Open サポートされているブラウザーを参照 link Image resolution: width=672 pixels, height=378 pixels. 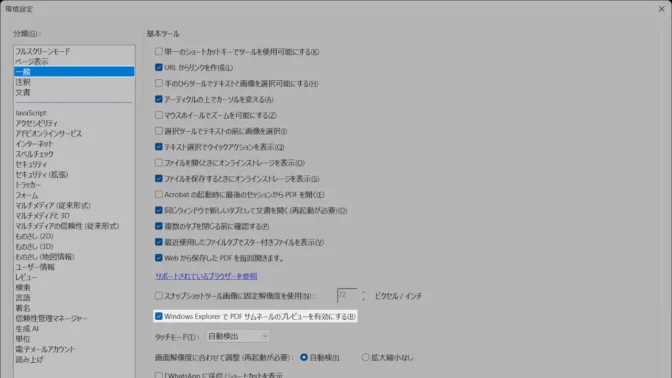click(x=206, y=276)
